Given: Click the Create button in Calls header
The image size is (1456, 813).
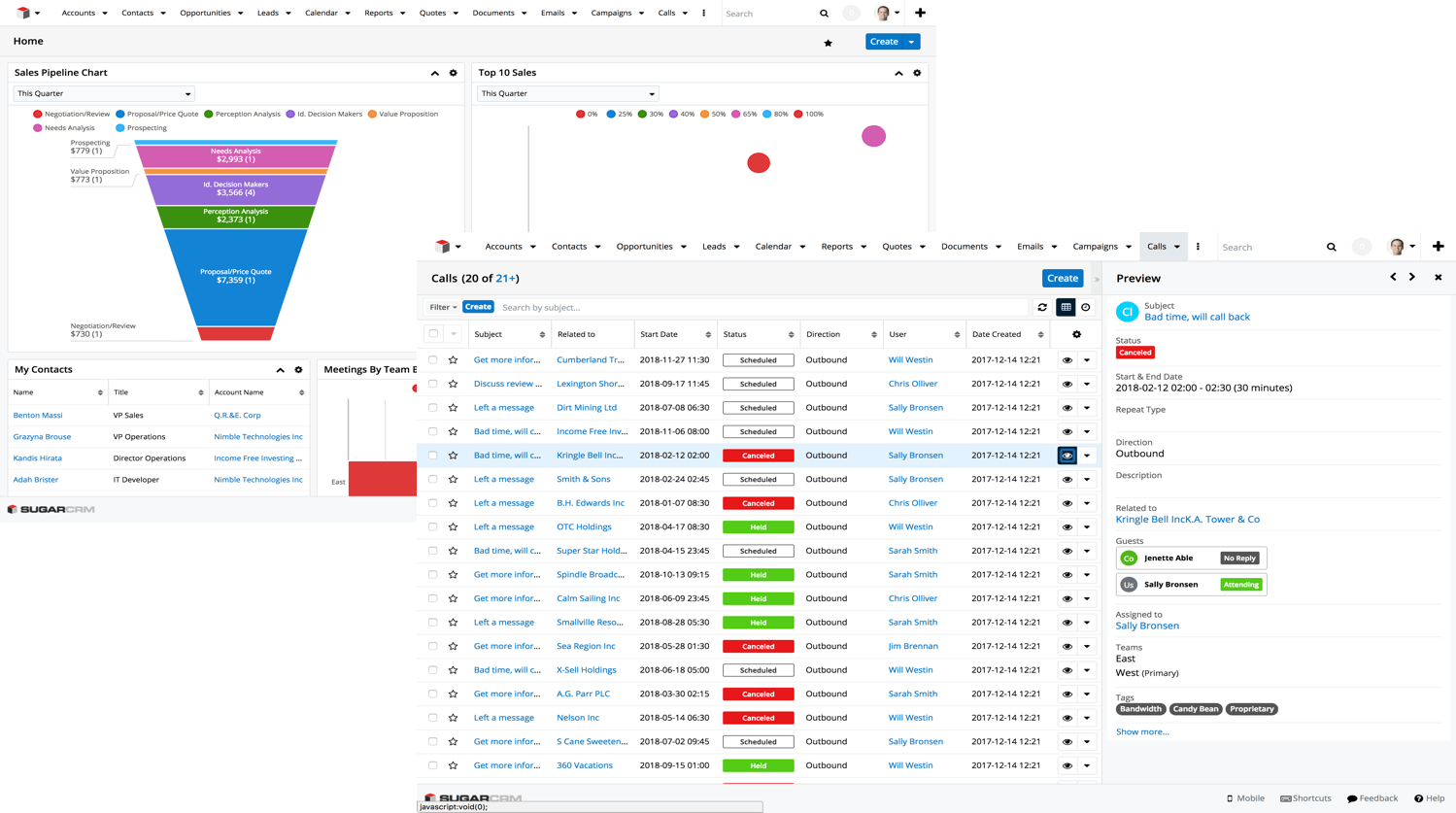Looking at the screenshot, I should pyautogui.click(x=1062, y=279).
